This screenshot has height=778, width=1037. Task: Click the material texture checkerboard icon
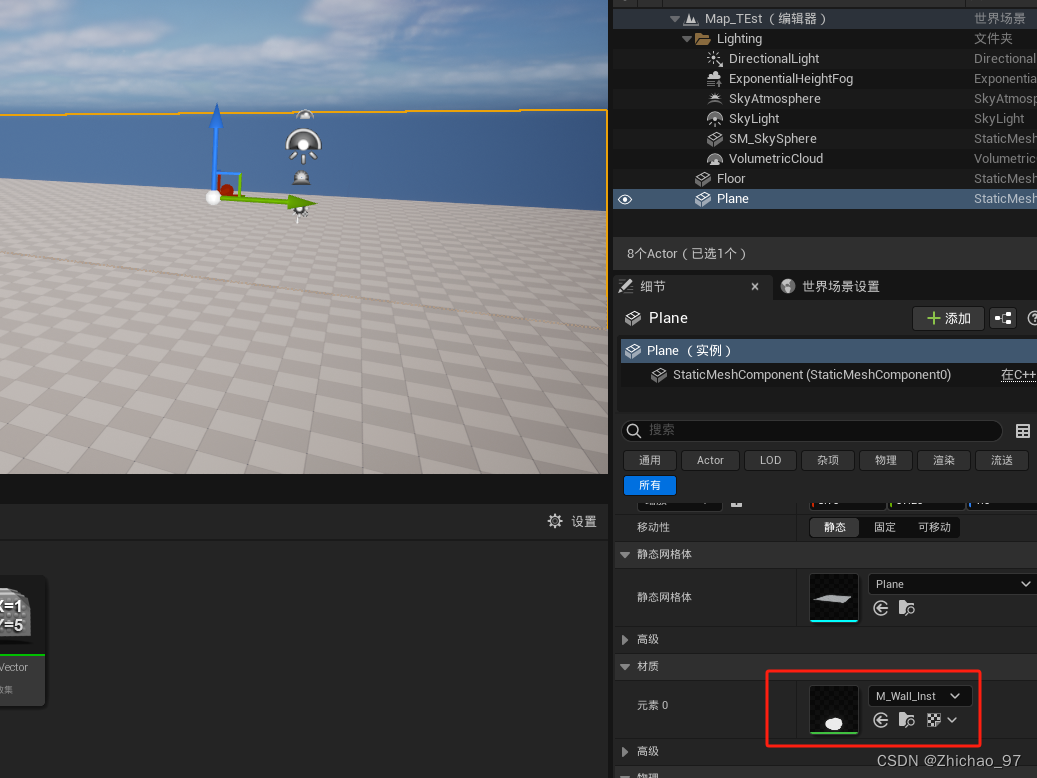(x=934, y=720)
